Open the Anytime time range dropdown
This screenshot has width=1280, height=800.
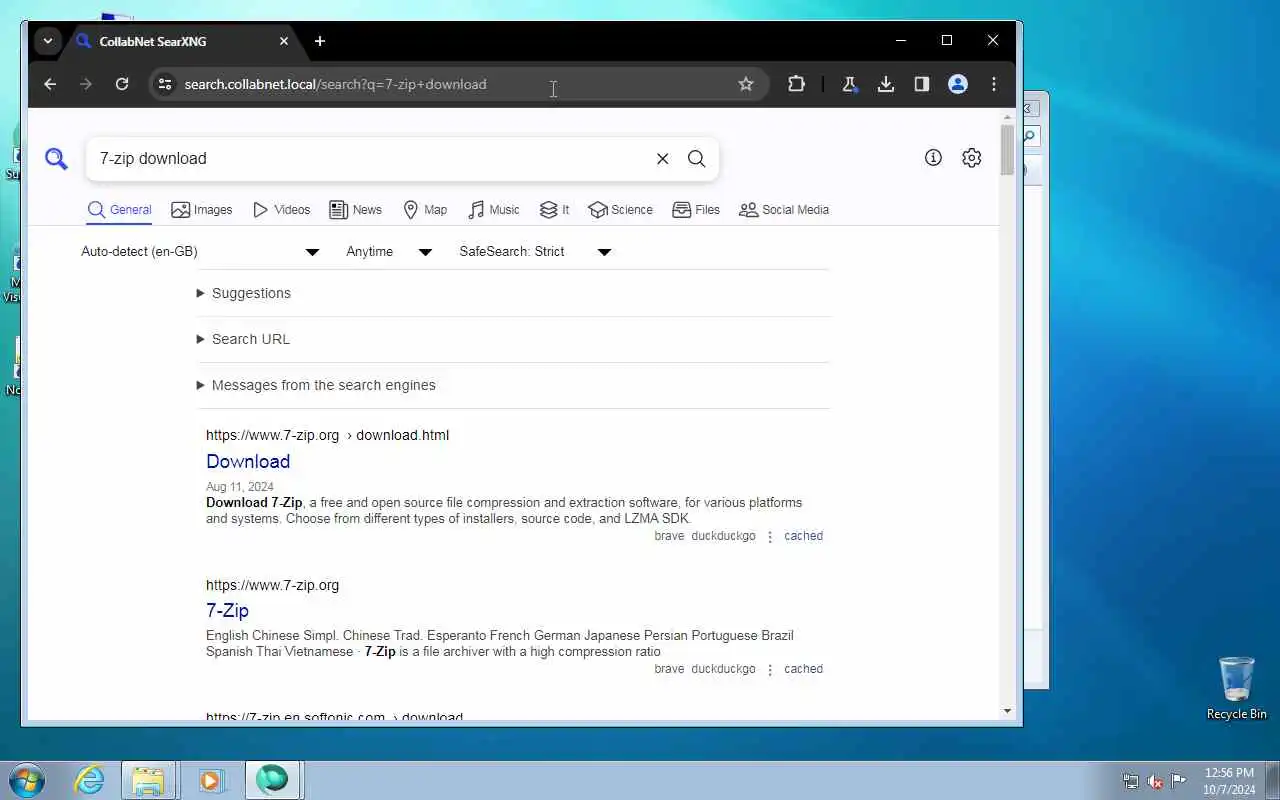[x=389, y=251]
